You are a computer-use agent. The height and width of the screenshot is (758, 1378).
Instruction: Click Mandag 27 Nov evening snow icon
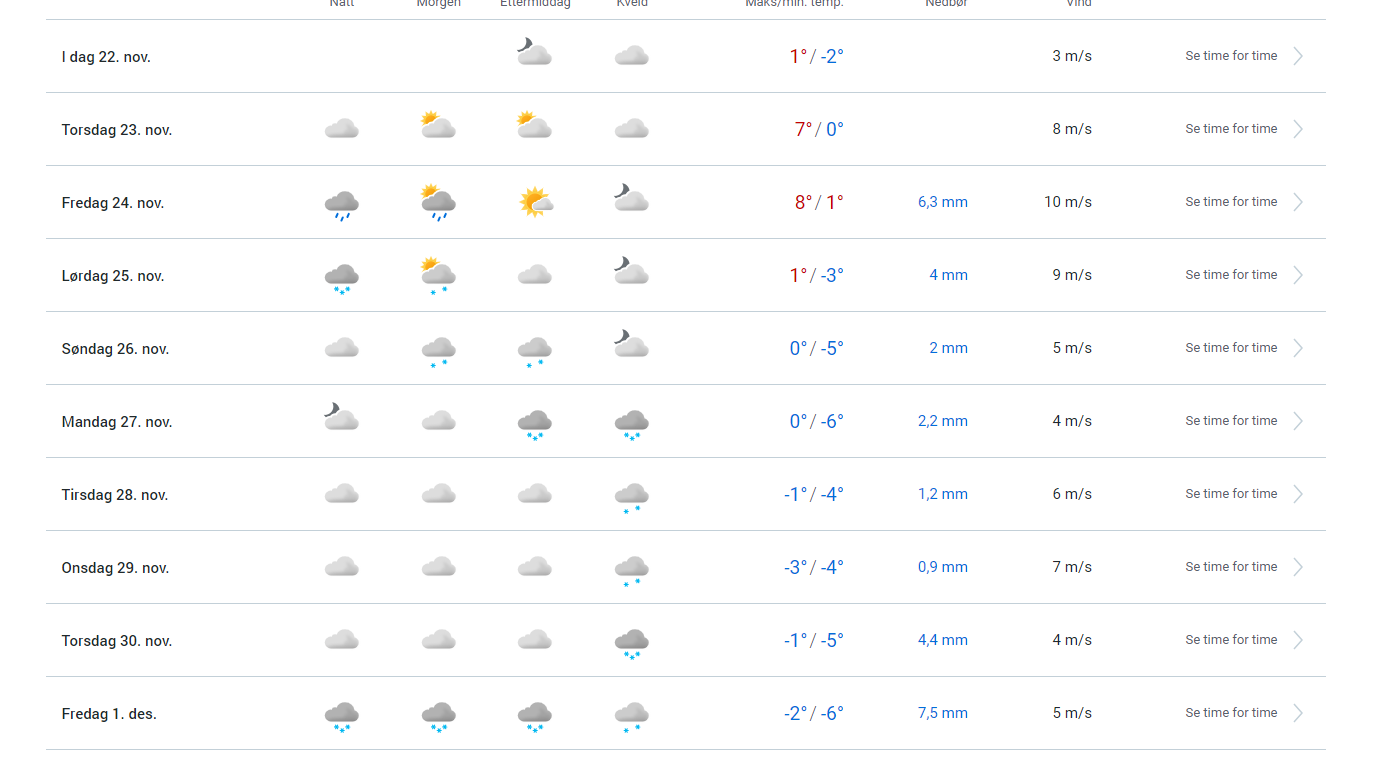point(632,424)
